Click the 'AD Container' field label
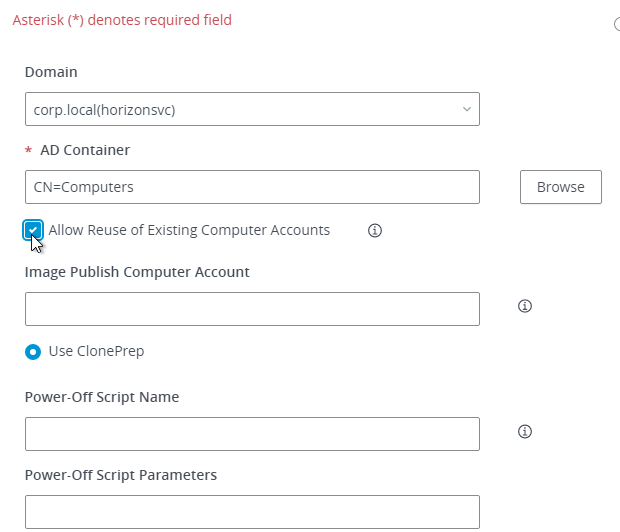 coord(85,150)
